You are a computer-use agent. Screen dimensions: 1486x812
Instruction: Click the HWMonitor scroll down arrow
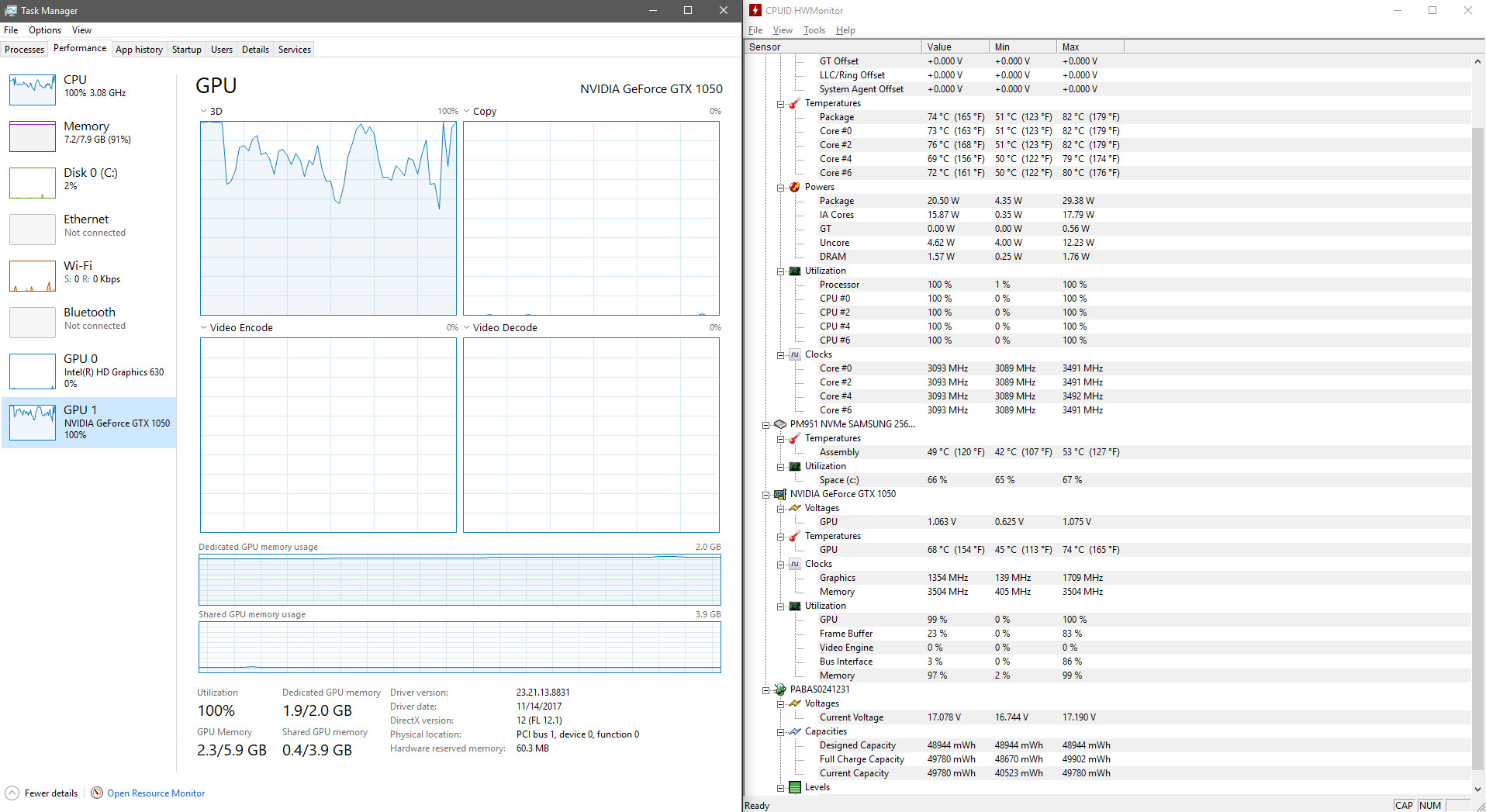click(x=1477, y=789)
